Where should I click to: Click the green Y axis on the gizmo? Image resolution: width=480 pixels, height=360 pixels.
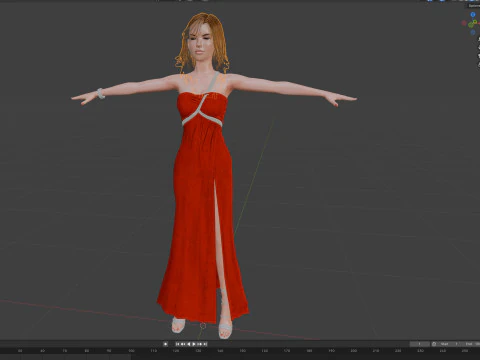point(475,22)
